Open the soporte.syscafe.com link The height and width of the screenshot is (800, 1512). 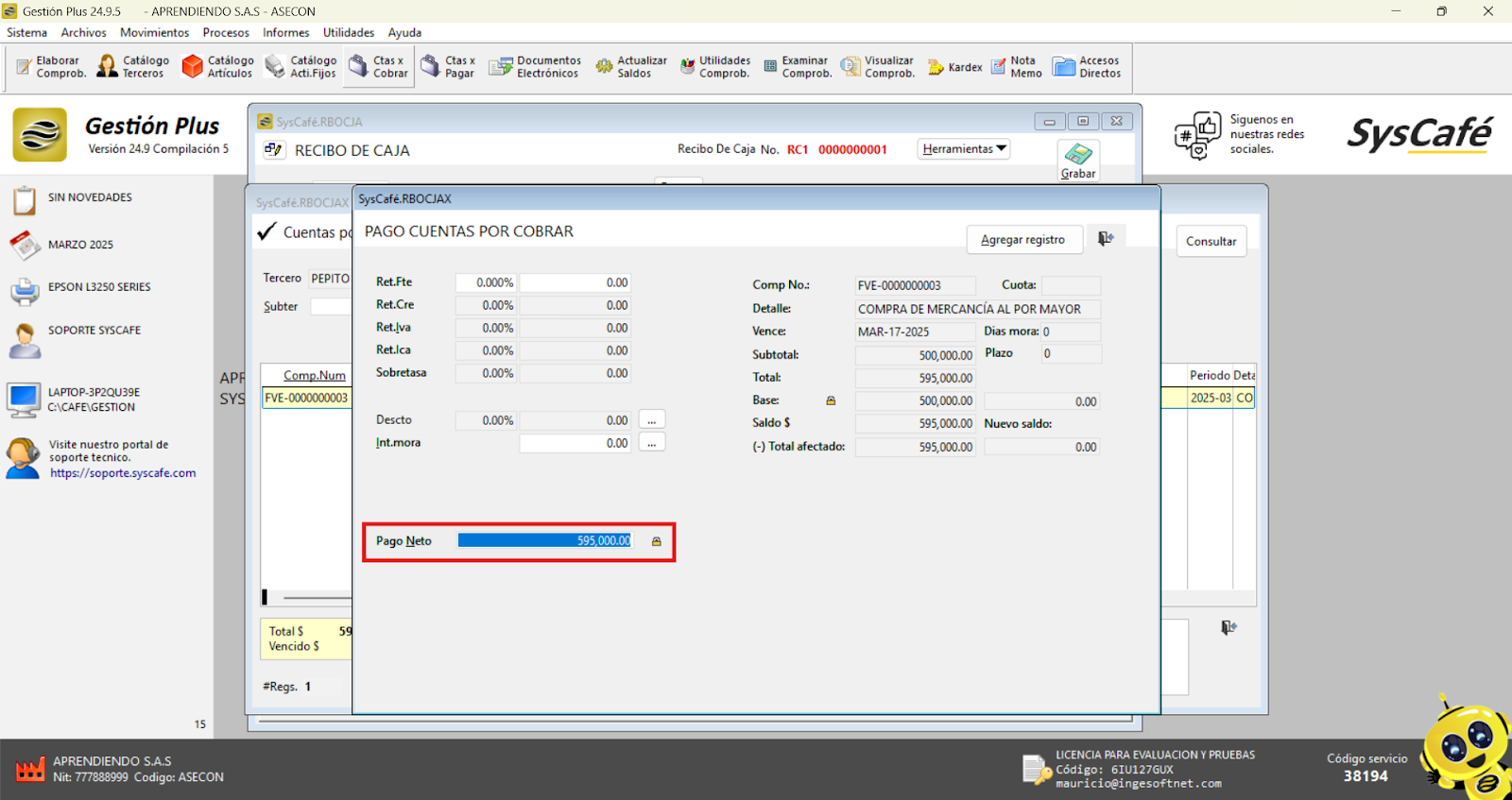pos(123,473)
